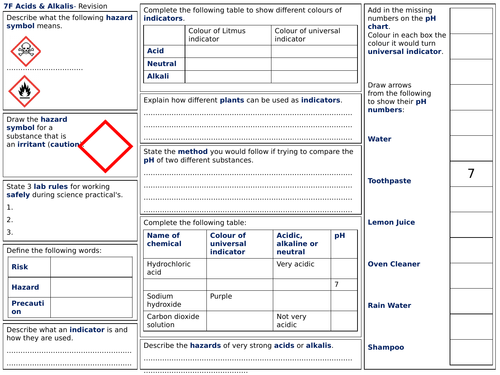This screenshot has width=500, height=375.
Task: Click the universal indicator cell for Hydrochloric acid
Action: pos(240,268)
